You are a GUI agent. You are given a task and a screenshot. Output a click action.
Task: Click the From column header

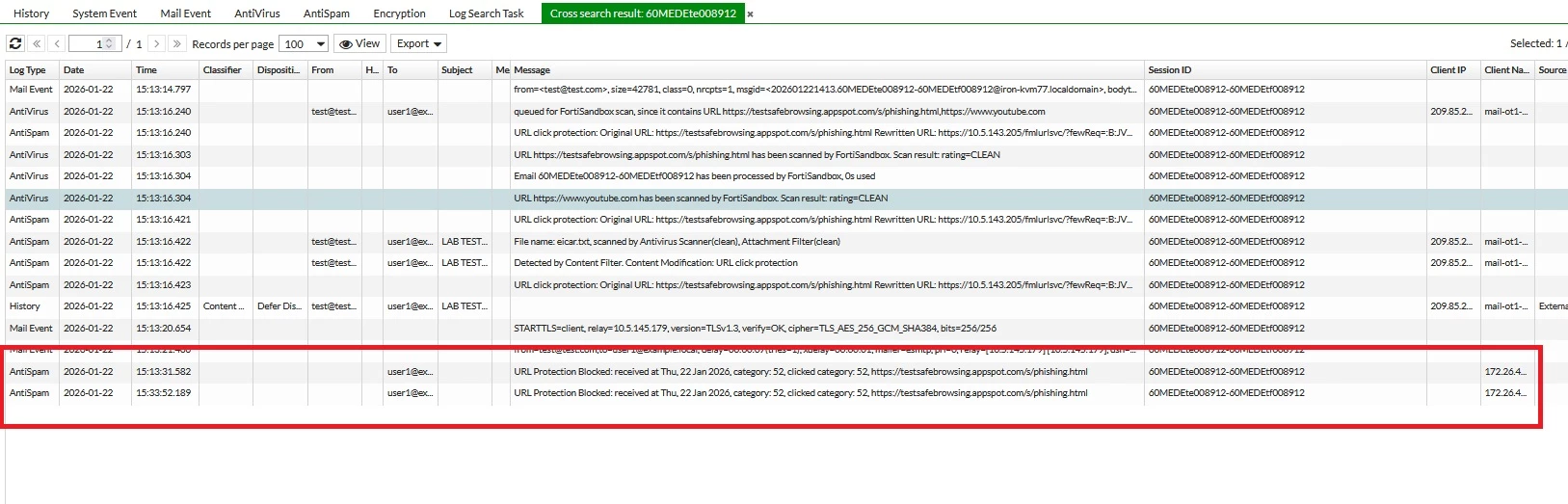(334, 70)
